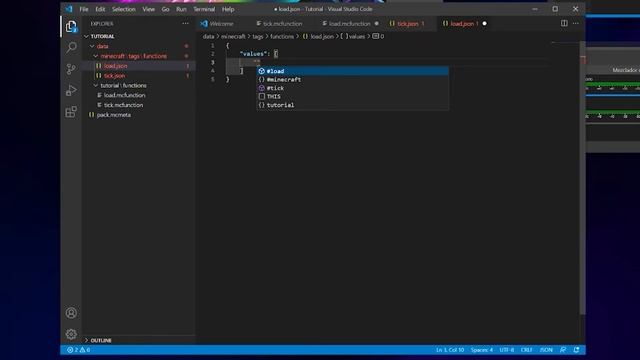Select the #tick autocomplete suggestion
The image size is (640, 360).
pos(353,88)
